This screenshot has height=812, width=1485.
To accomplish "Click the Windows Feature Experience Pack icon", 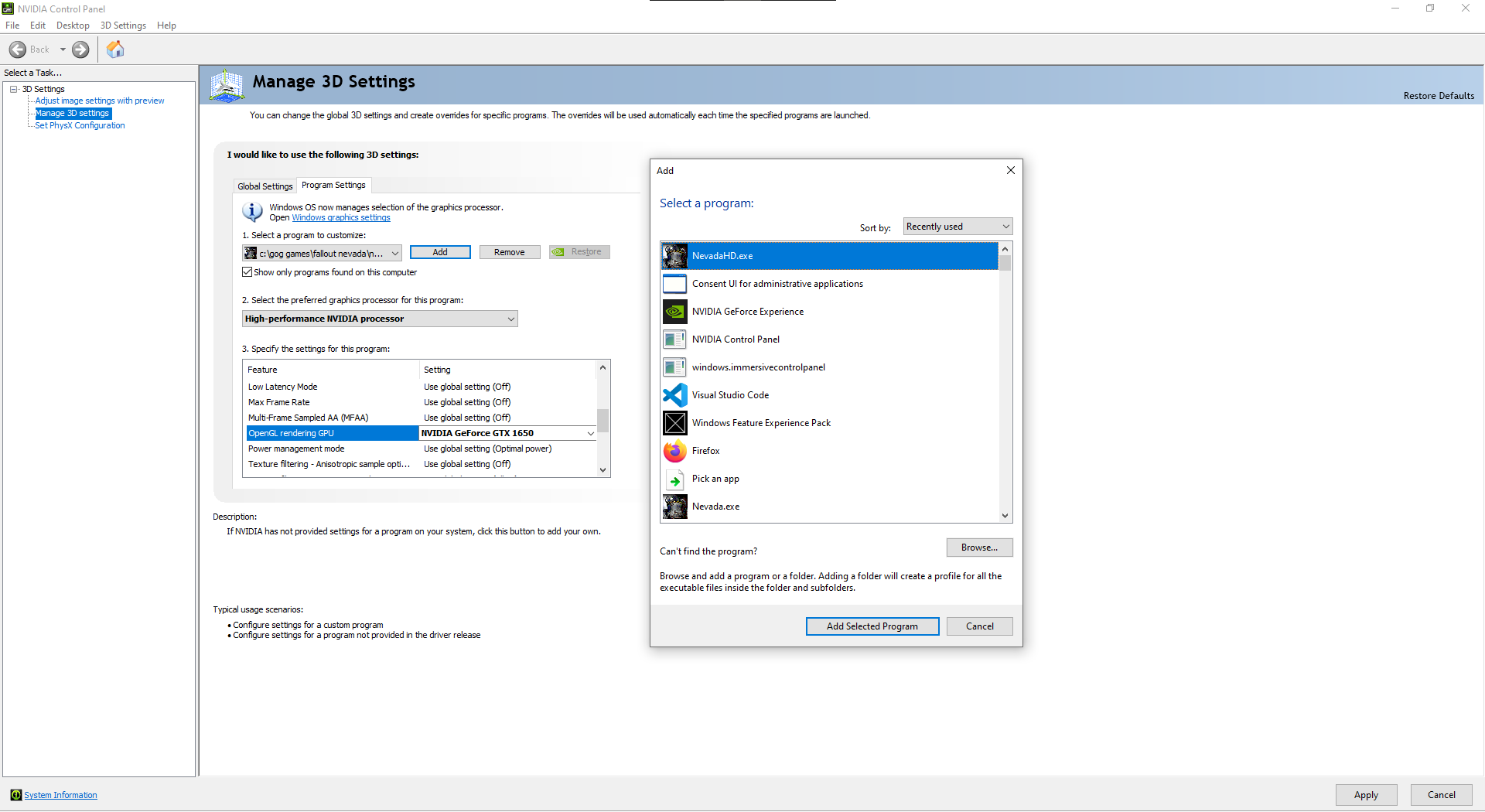I will [x=674, y=423].
